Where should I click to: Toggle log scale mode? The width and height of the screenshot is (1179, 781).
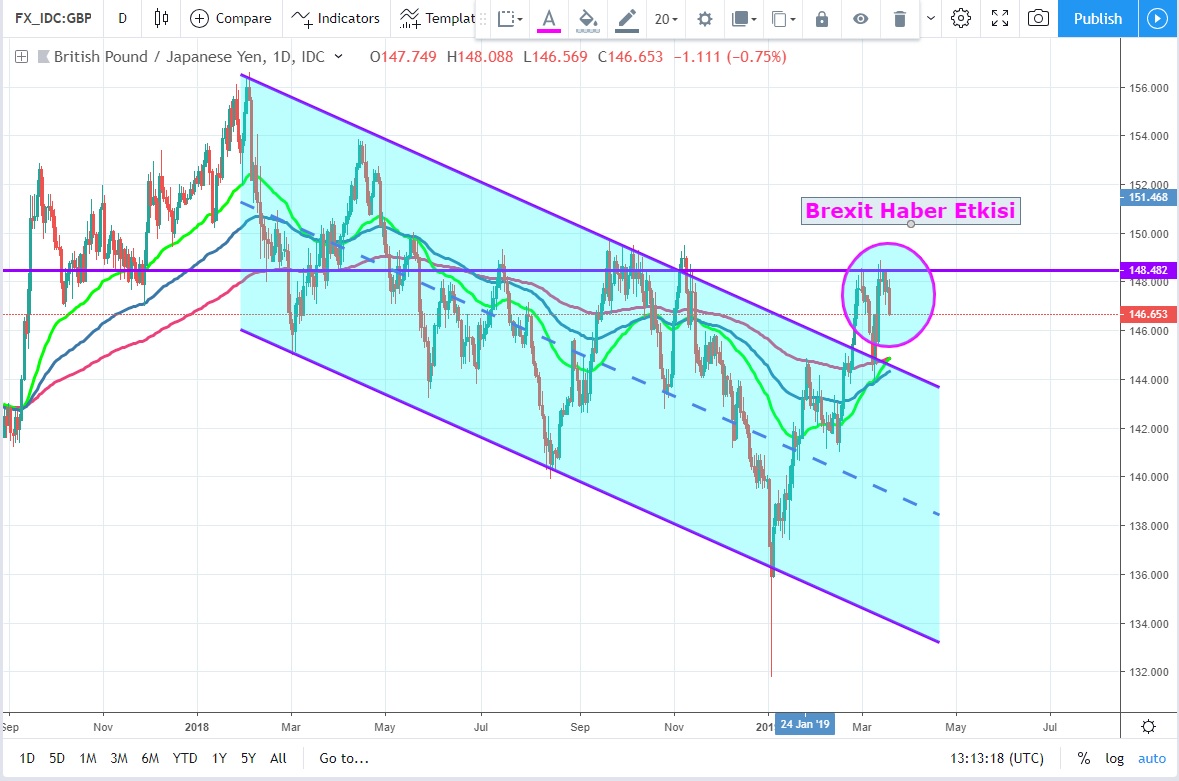1114,758
